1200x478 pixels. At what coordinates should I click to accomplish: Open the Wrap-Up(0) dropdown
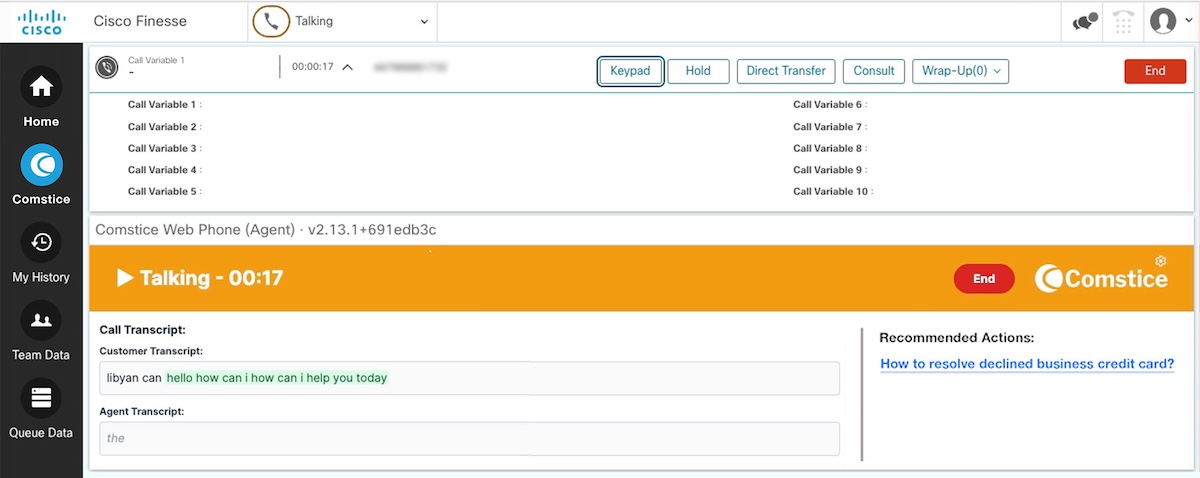(x=960, y=71)
